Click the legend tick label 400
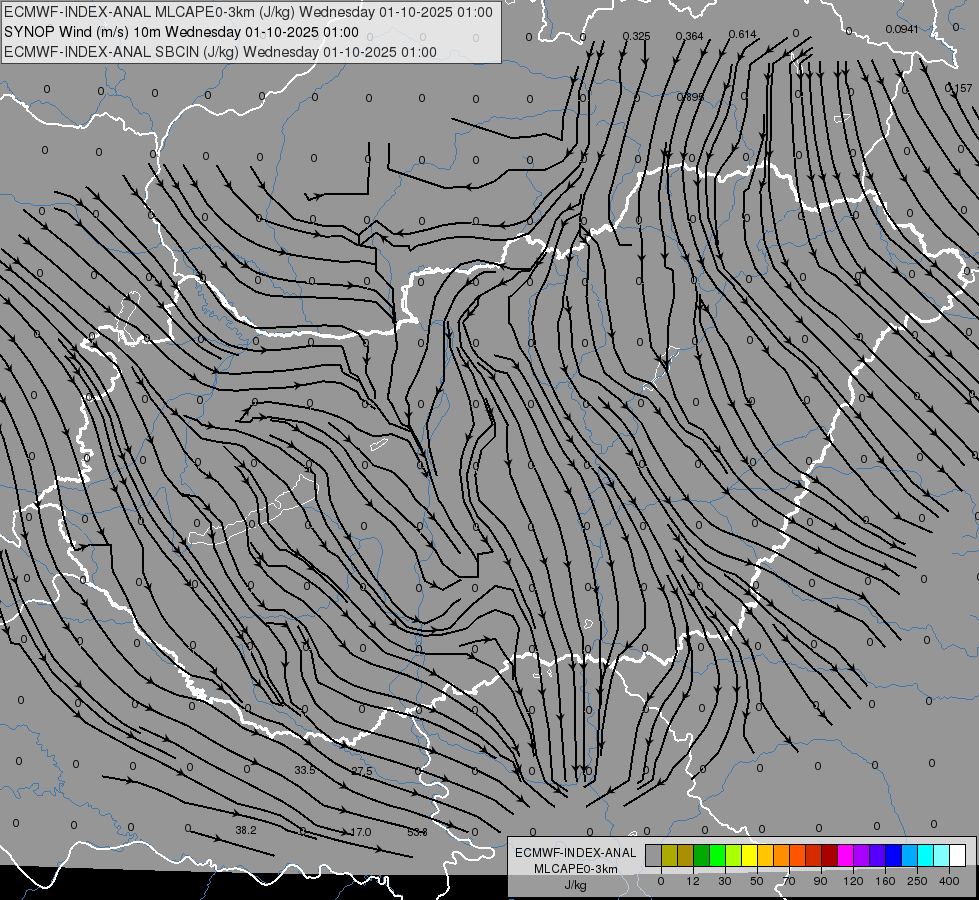This screenshot has width=979, height=900. (x=949, y=881)
